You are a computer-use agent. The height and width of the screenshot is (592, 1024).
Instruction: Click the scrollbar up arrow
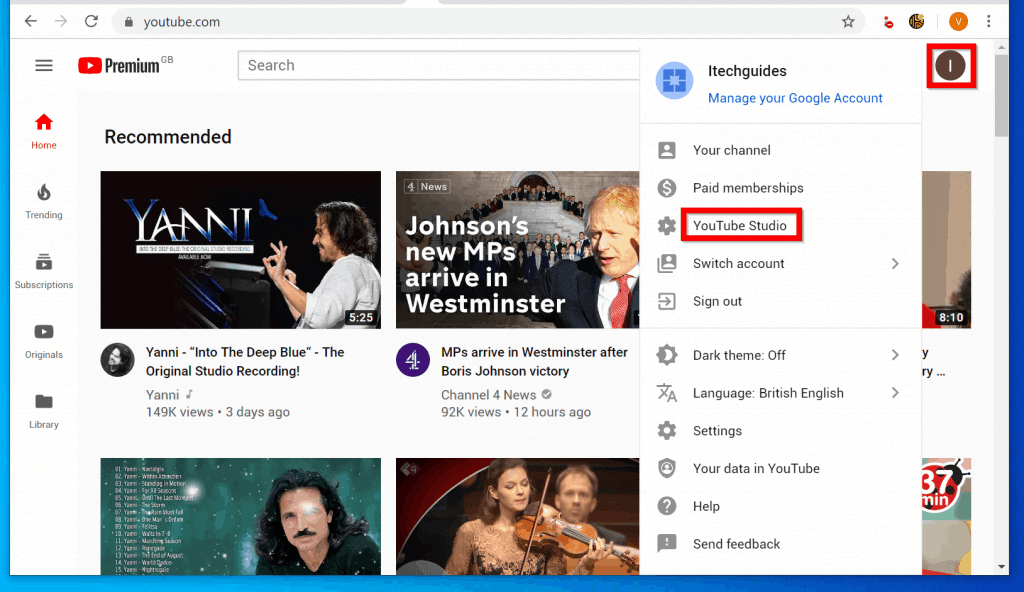point(1001,47)
